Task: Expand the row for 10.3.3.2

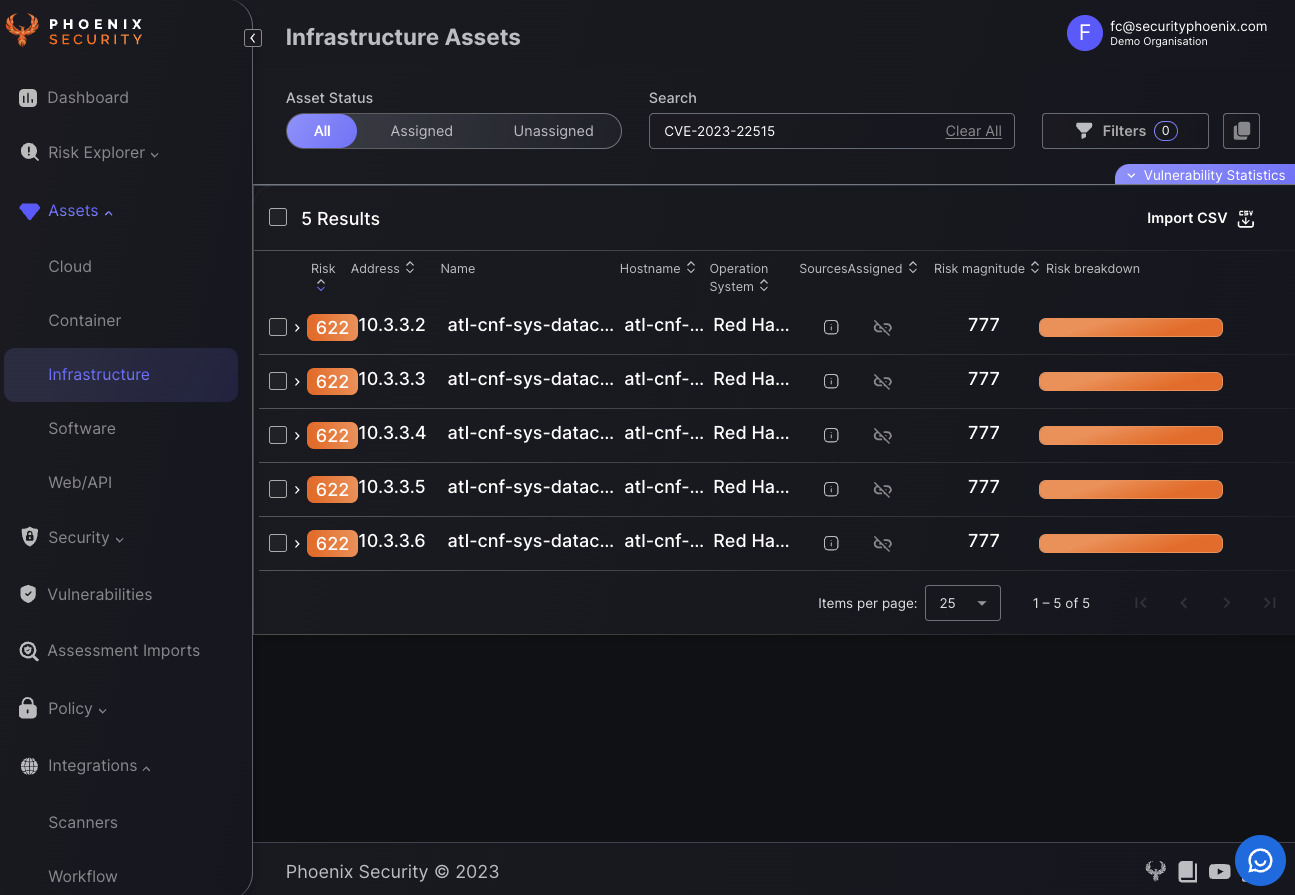Action: [297, 327]
